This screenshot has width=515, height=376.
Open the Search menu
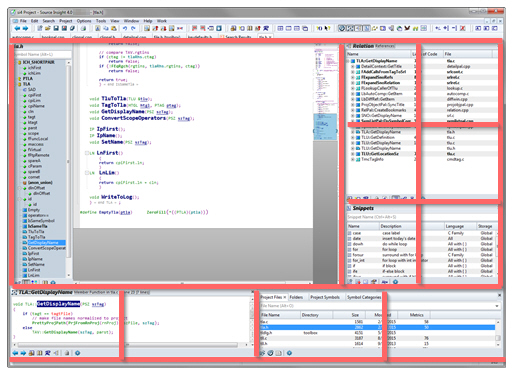tap(48, 21)
